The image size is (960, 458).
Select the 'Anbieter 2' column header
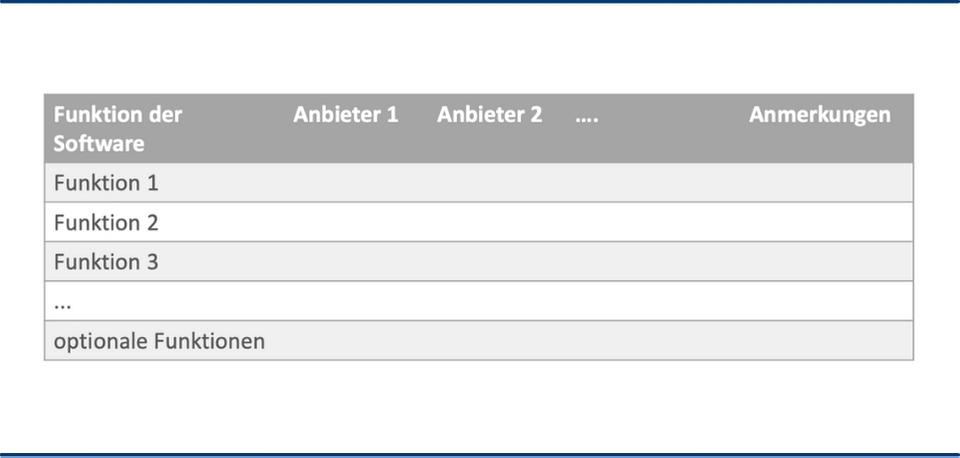489,114
